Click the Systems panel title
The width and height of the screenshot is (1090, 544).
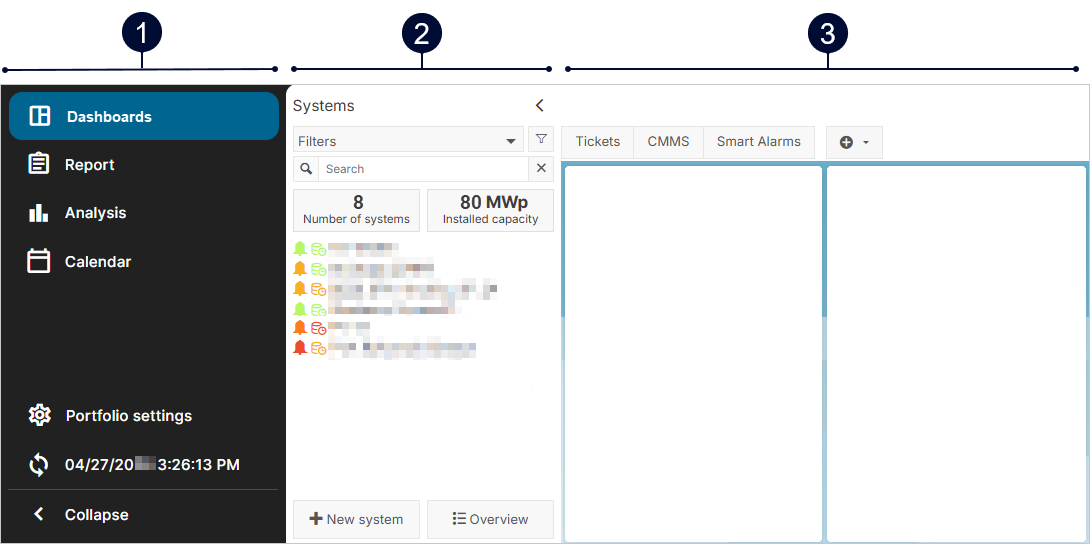coord(323,106)
